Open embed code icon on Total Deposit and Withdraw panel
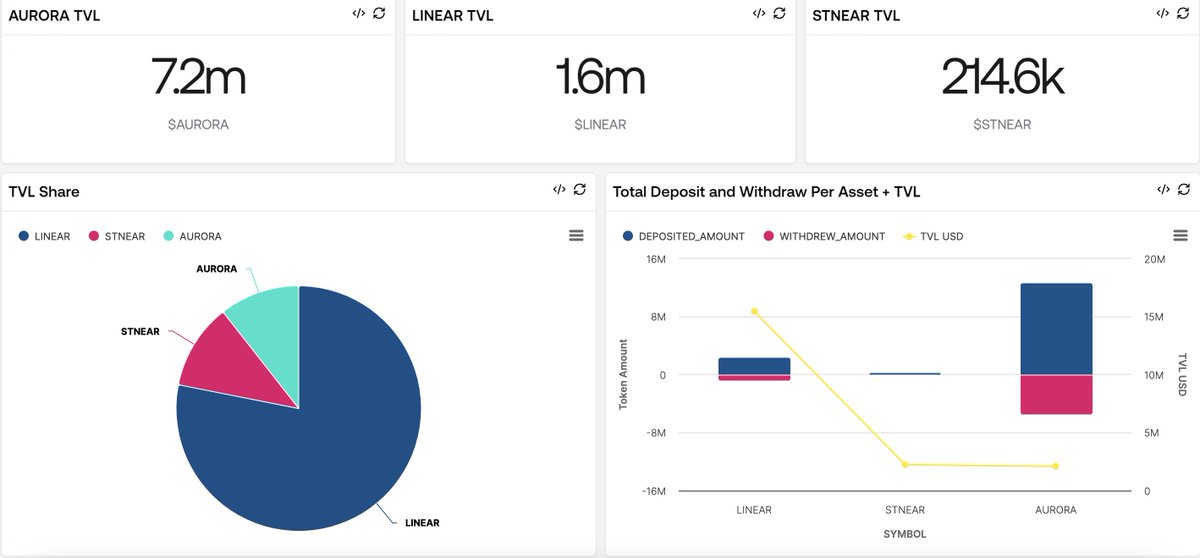 pyautogui.click(x=1163, y=189)
